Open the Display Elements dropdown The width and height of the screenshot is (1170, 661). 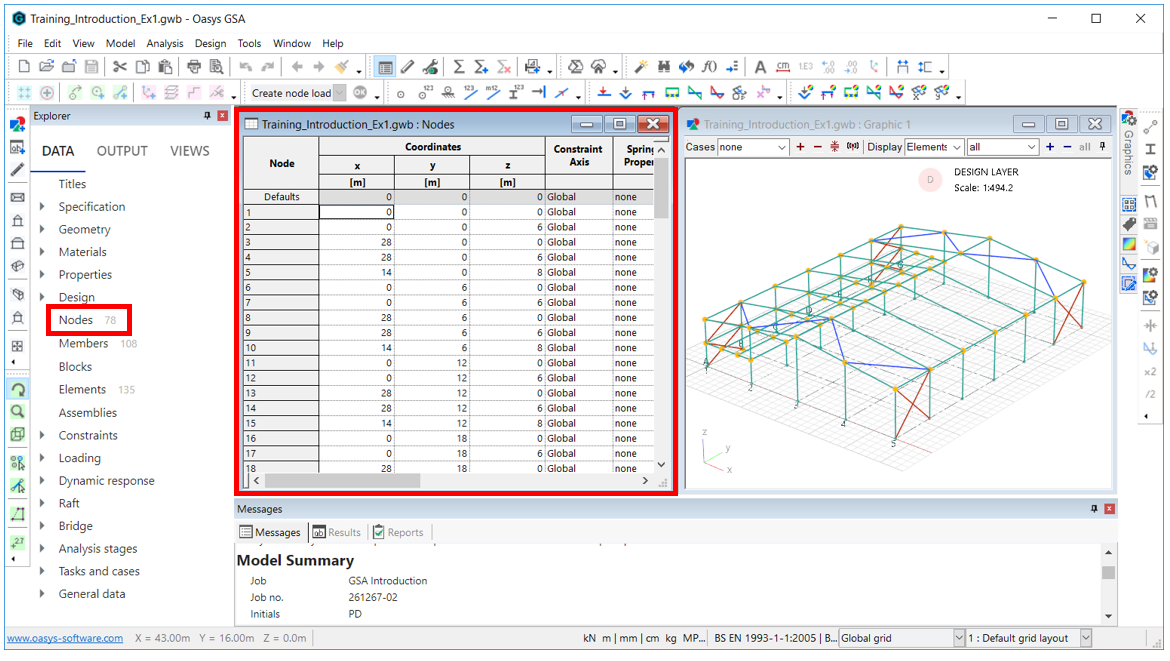point(932,146)
